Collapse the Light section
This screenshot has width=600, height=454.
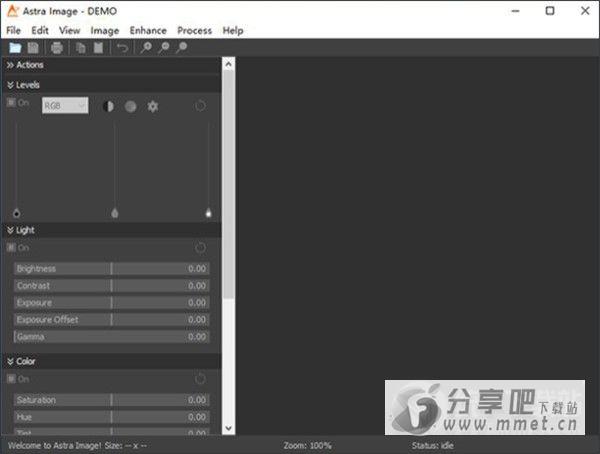pos(112,230)
